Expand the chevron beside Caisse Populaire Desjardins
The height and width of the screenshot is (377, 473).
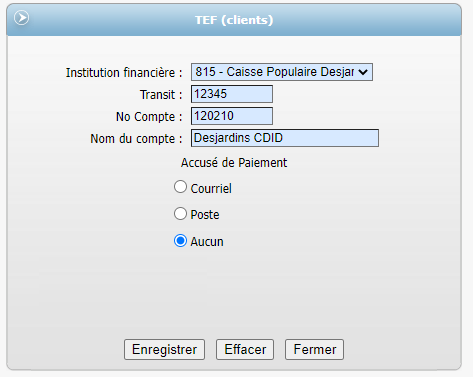363,72
